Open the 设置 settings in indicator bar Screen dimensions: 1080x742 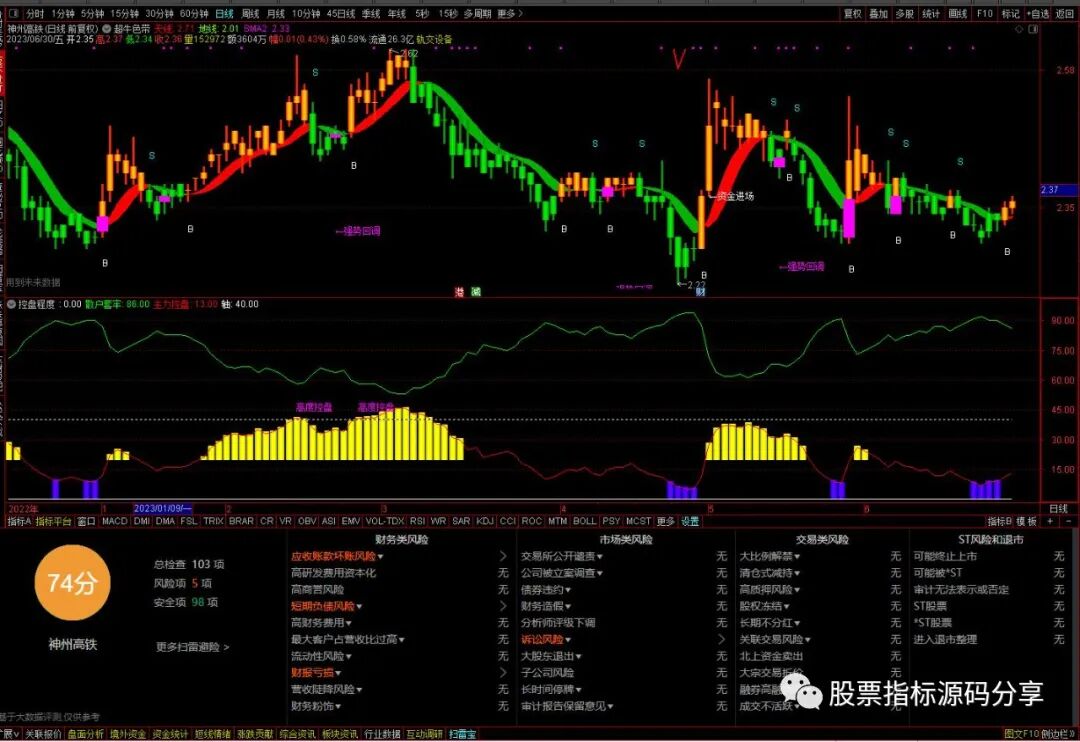689,522
